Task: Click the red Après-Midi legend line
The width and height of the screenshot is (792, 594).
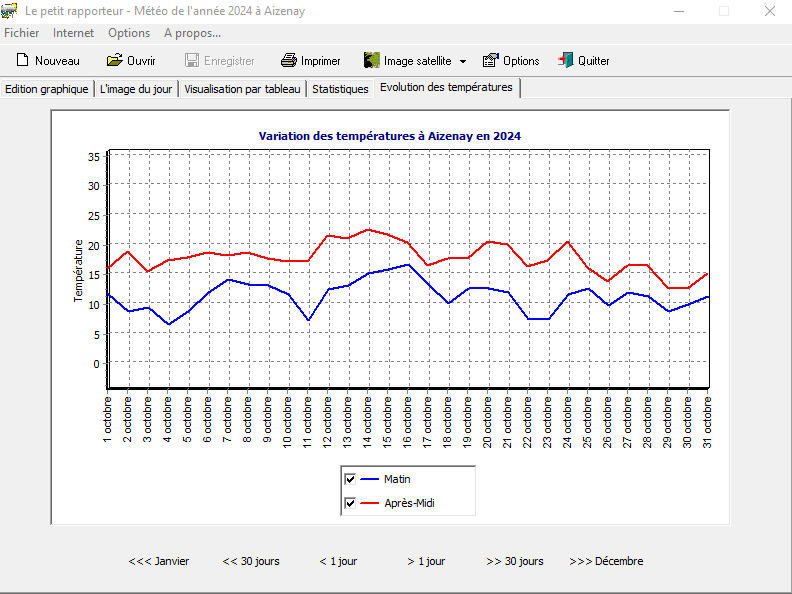Action: [x=370, y=503]
